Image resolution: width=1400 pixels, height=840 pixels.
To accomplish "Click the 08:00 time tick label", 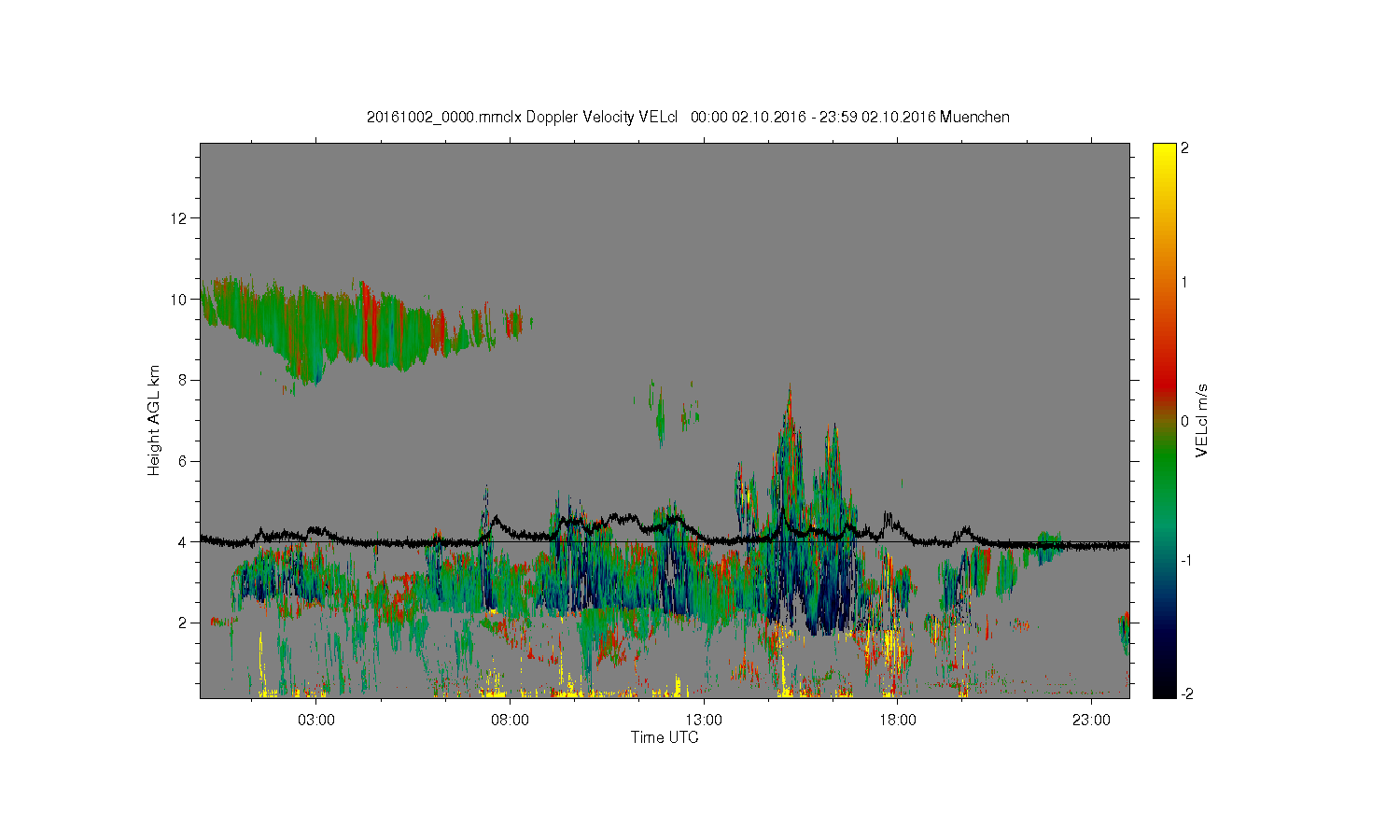I will (x=510, y=721).
